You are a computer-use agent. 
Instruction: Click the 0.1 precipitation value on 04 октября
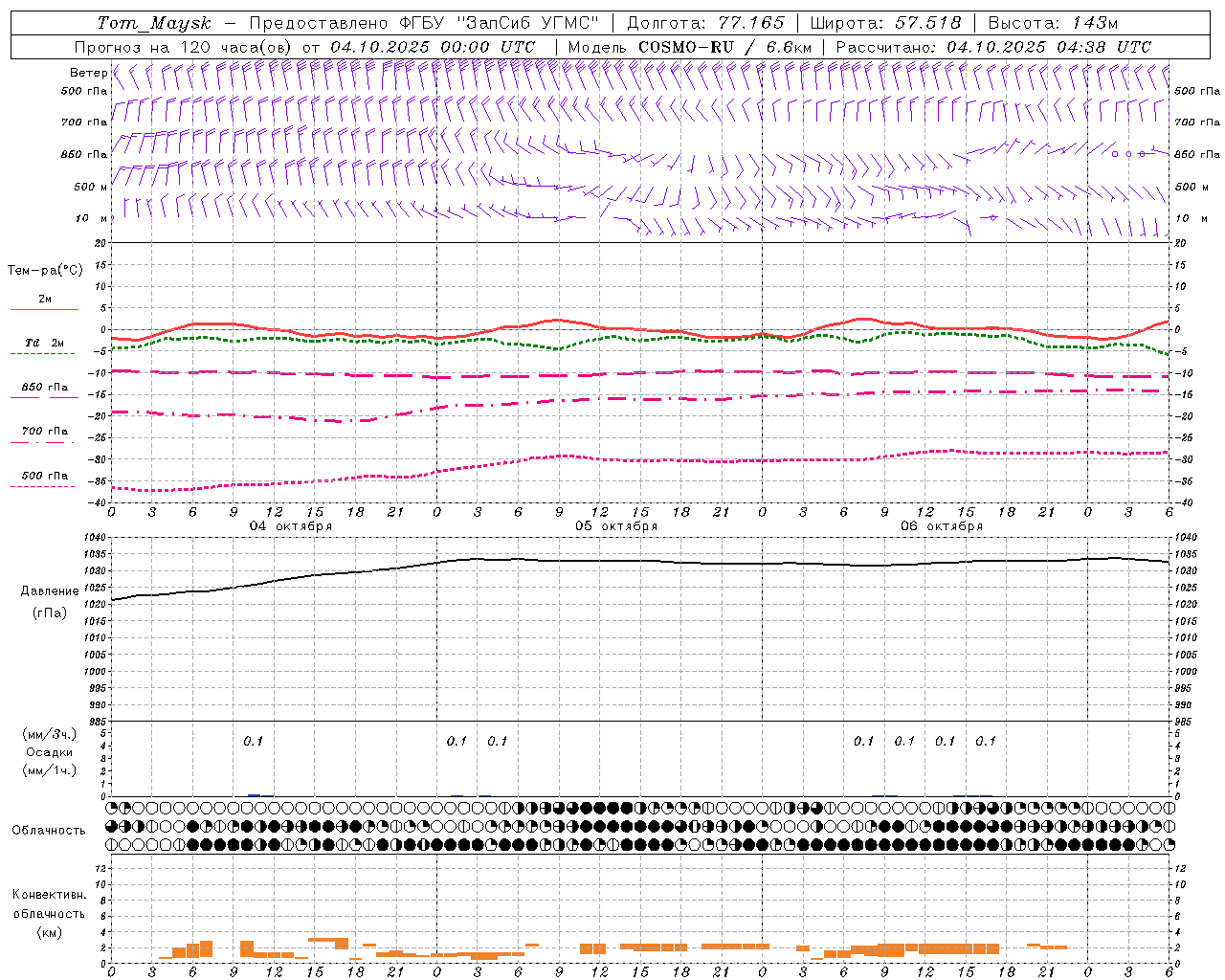pyautogui.click(x=253, y=742)
